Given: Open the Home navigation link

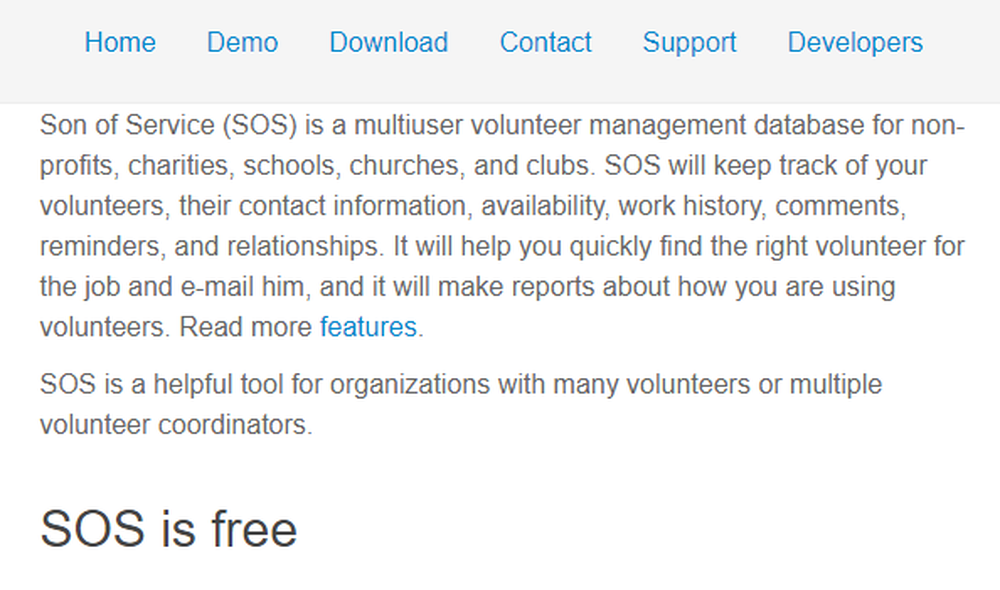Looking at the screenshot, I should pyautogui.click(x=120, y=43).
